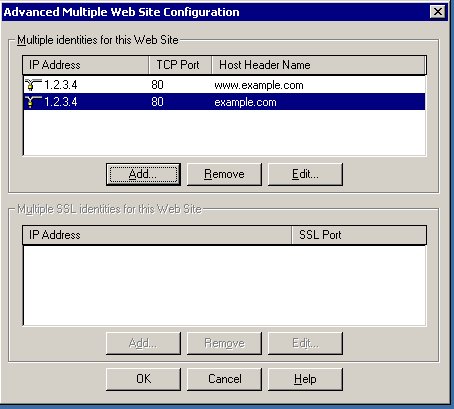This screenshot has width=454, height=409.
Task: Close the dialog using the title bar X
Action: pos(438,12)
